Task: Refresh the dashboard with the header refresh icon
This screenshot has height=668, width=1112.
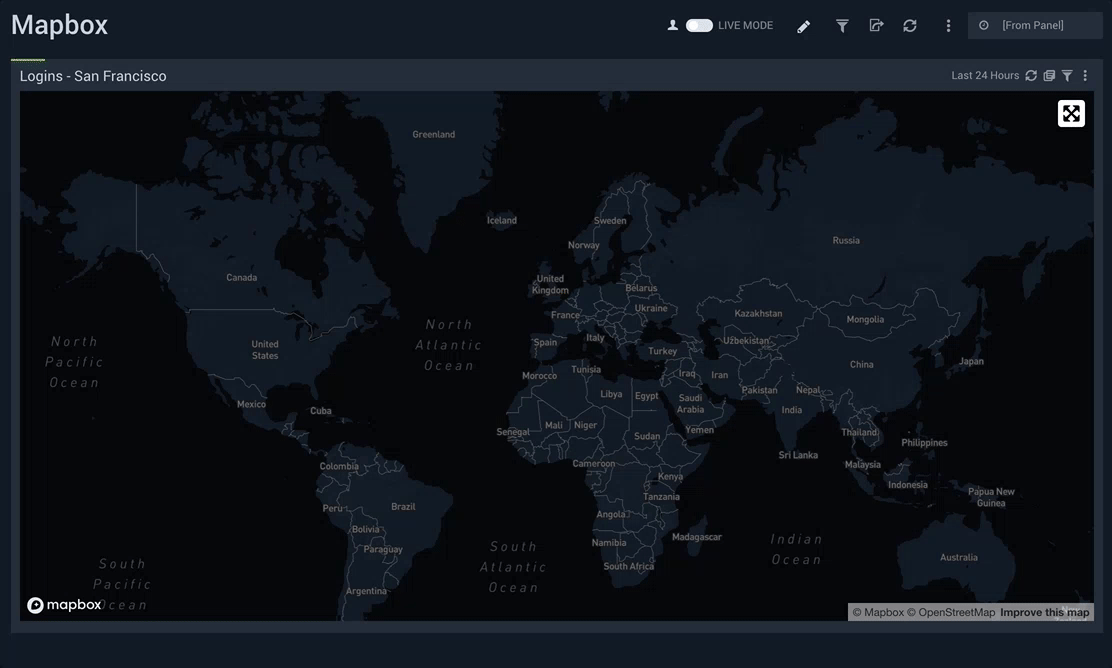Action: pos(910,26)
